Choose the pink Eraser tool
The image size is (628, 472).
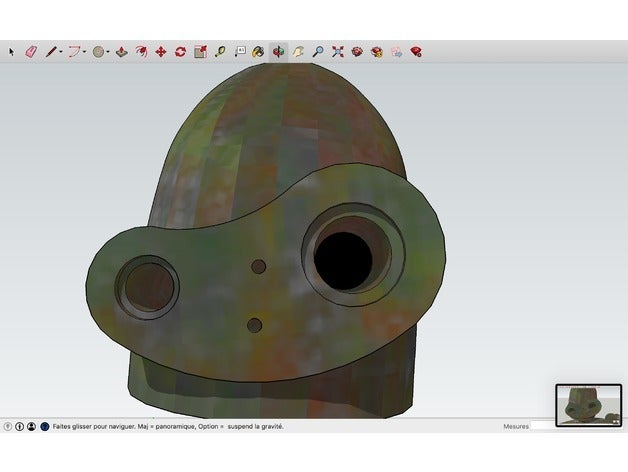click(30, 51)
